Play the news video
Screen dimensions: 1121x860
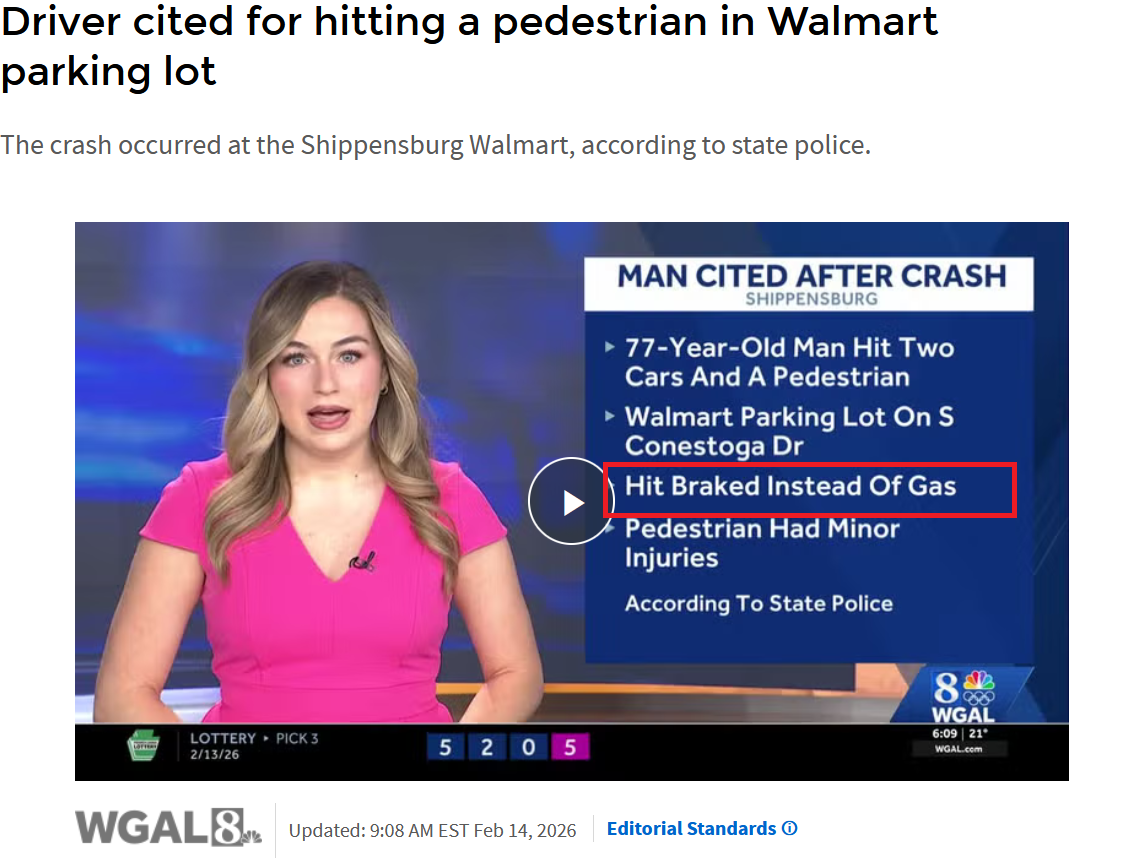click(x=571, y=501)
